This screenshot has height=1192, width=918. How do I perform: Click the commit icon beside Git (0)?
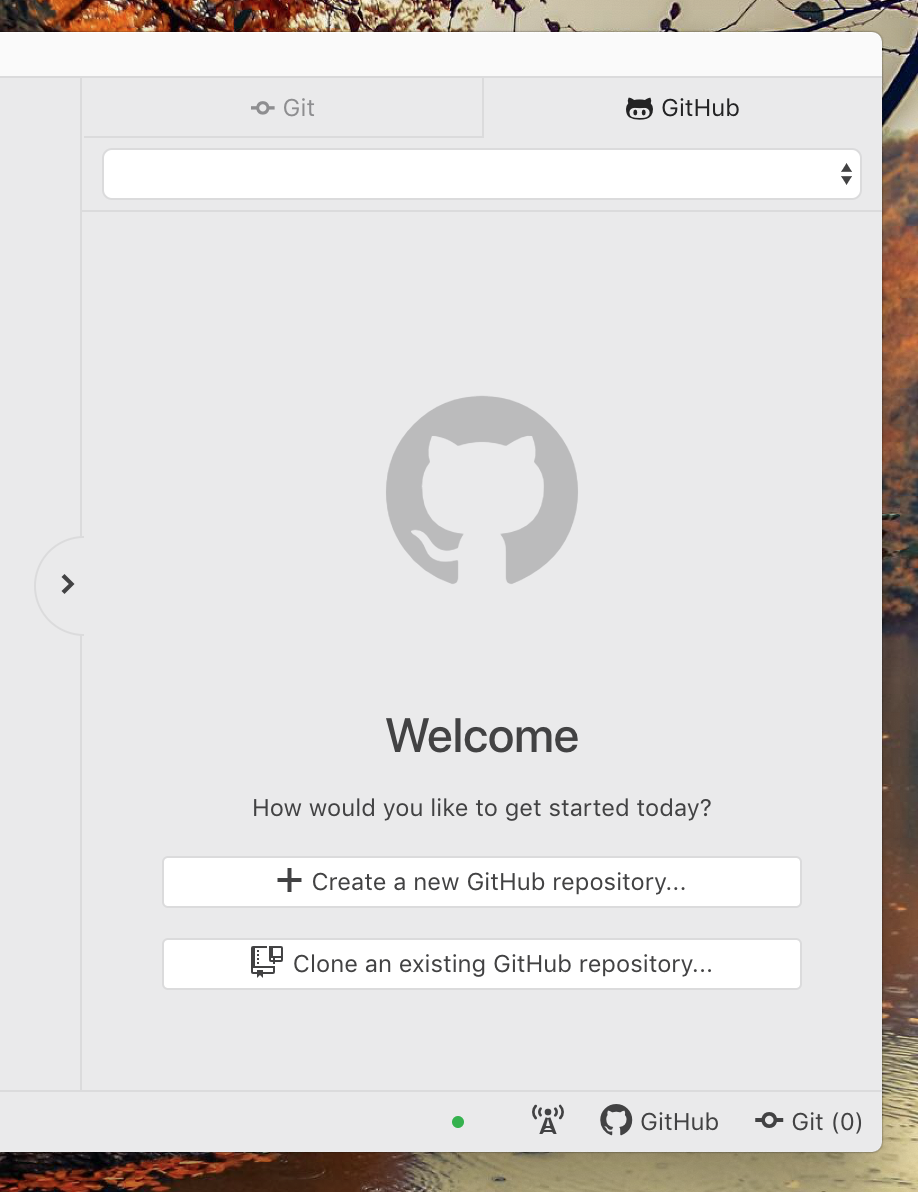[x=769, y=1121]
